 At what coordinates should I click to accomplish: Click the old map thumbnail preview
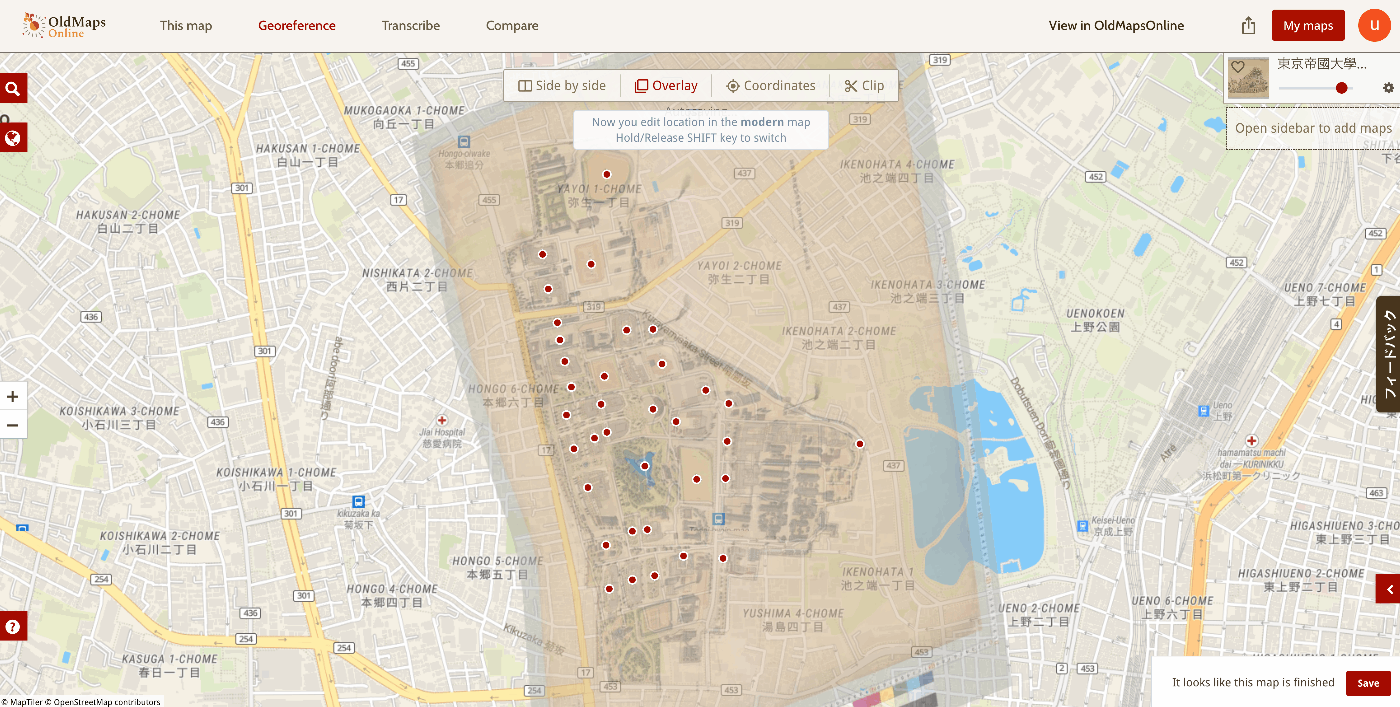pyautogui.click(x=1248, y=78)
